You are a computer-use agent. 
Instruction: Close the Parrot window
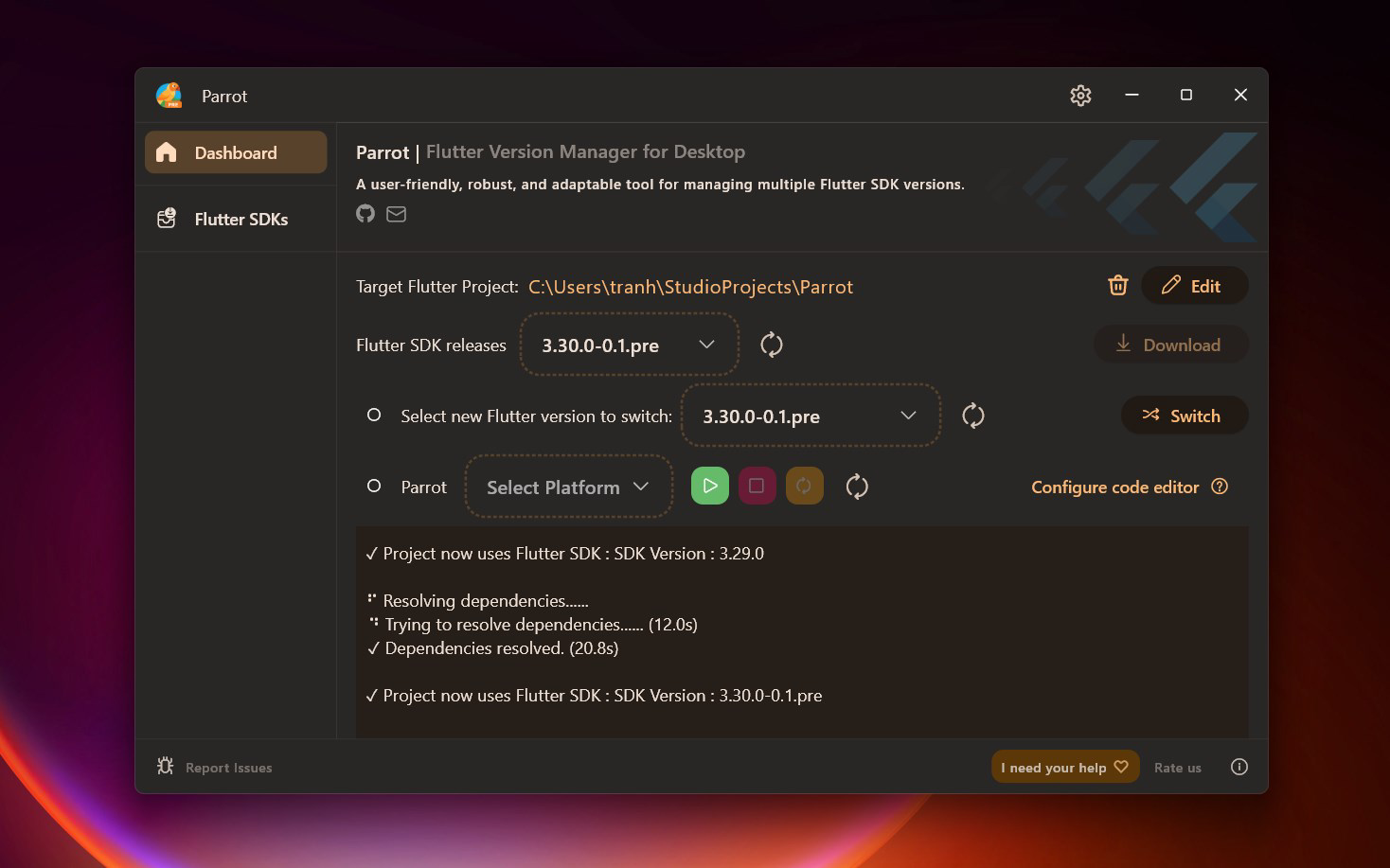(1240, 95)
